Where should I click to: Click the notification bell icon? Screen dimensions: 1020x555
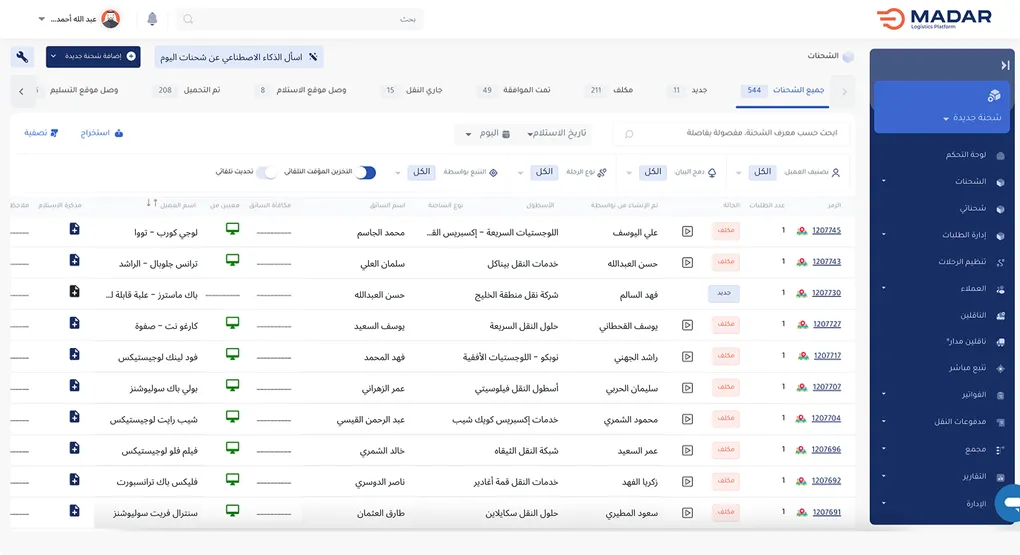click(153, 19)
